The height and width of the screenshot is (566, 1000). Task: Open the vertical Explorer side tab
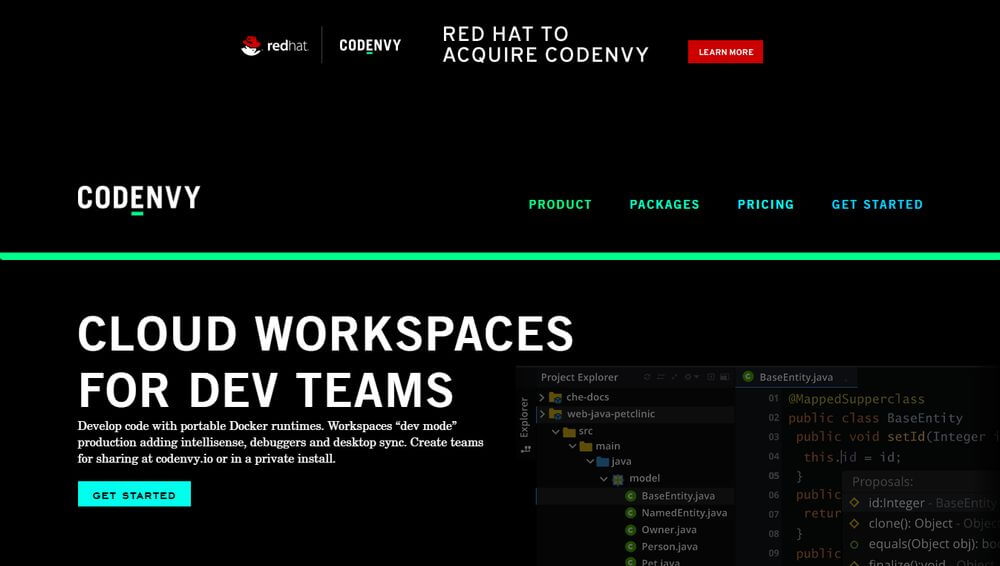[524, 417]
